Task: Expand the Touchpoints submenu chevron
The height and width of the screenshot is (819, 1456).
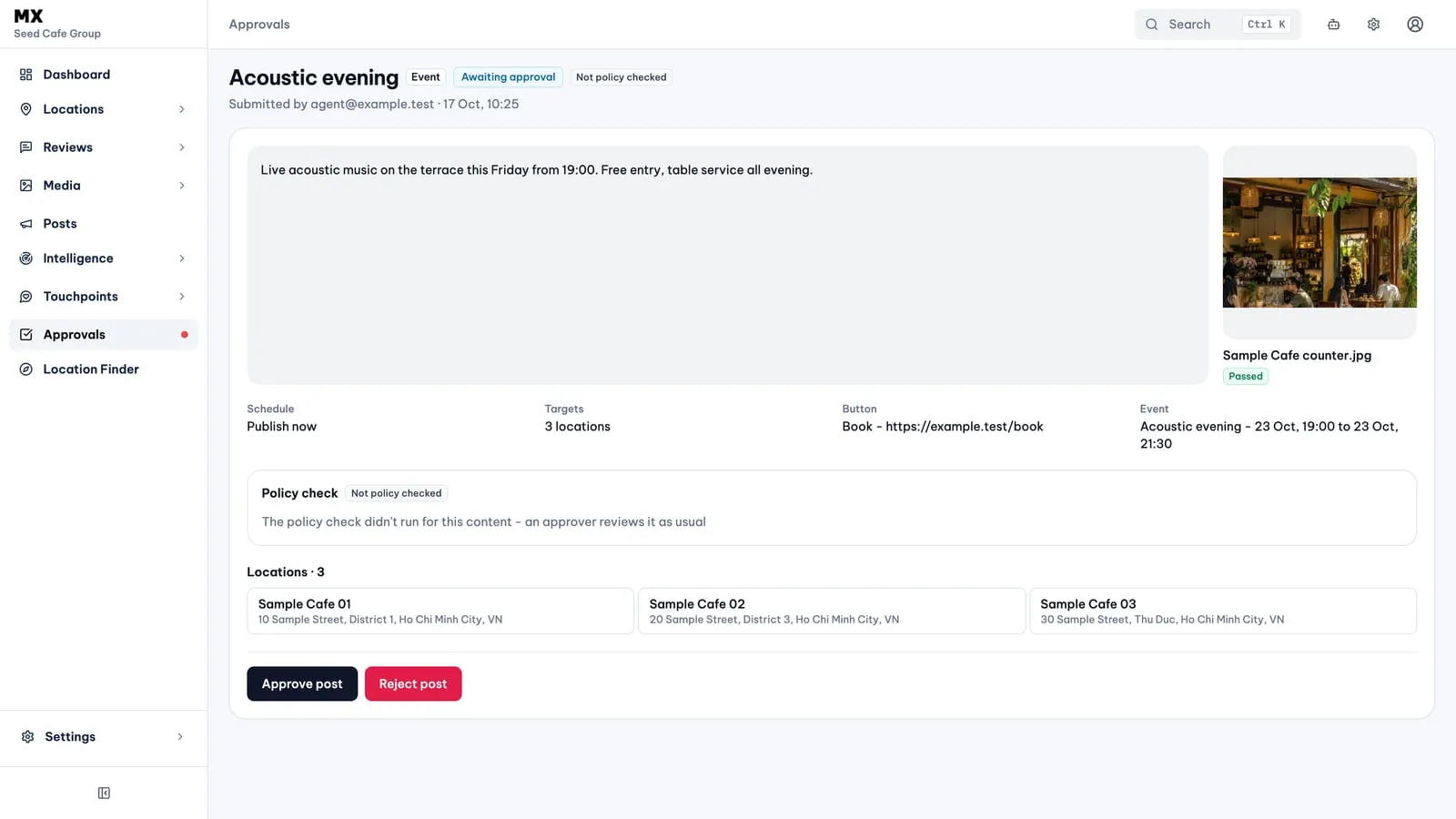Action: click(182, 297)
